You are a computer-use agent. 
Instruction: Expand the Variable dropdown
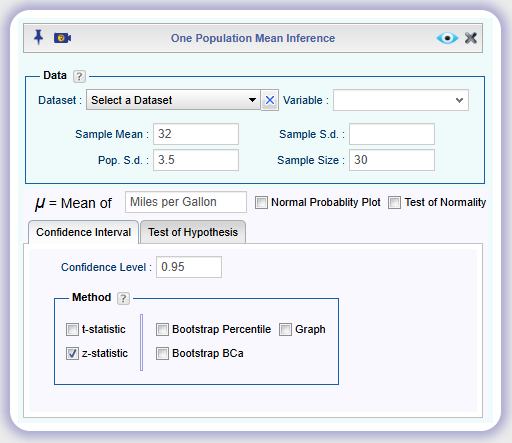point(401,100)
